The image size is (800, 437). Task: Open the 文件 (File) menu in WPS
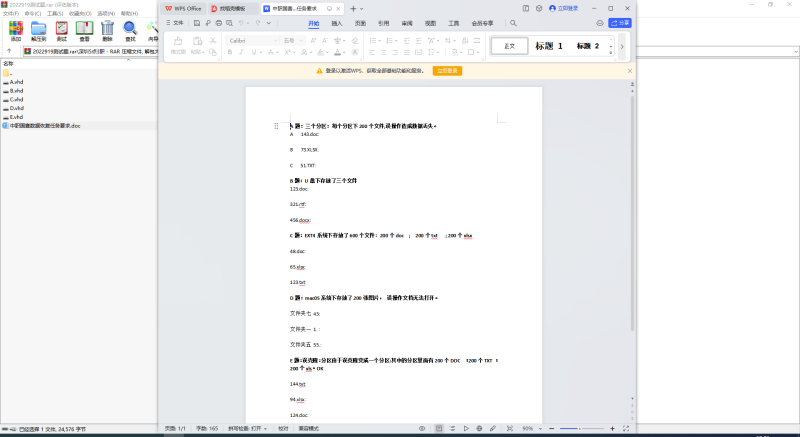pyautogui.click(x=174, y=22)
